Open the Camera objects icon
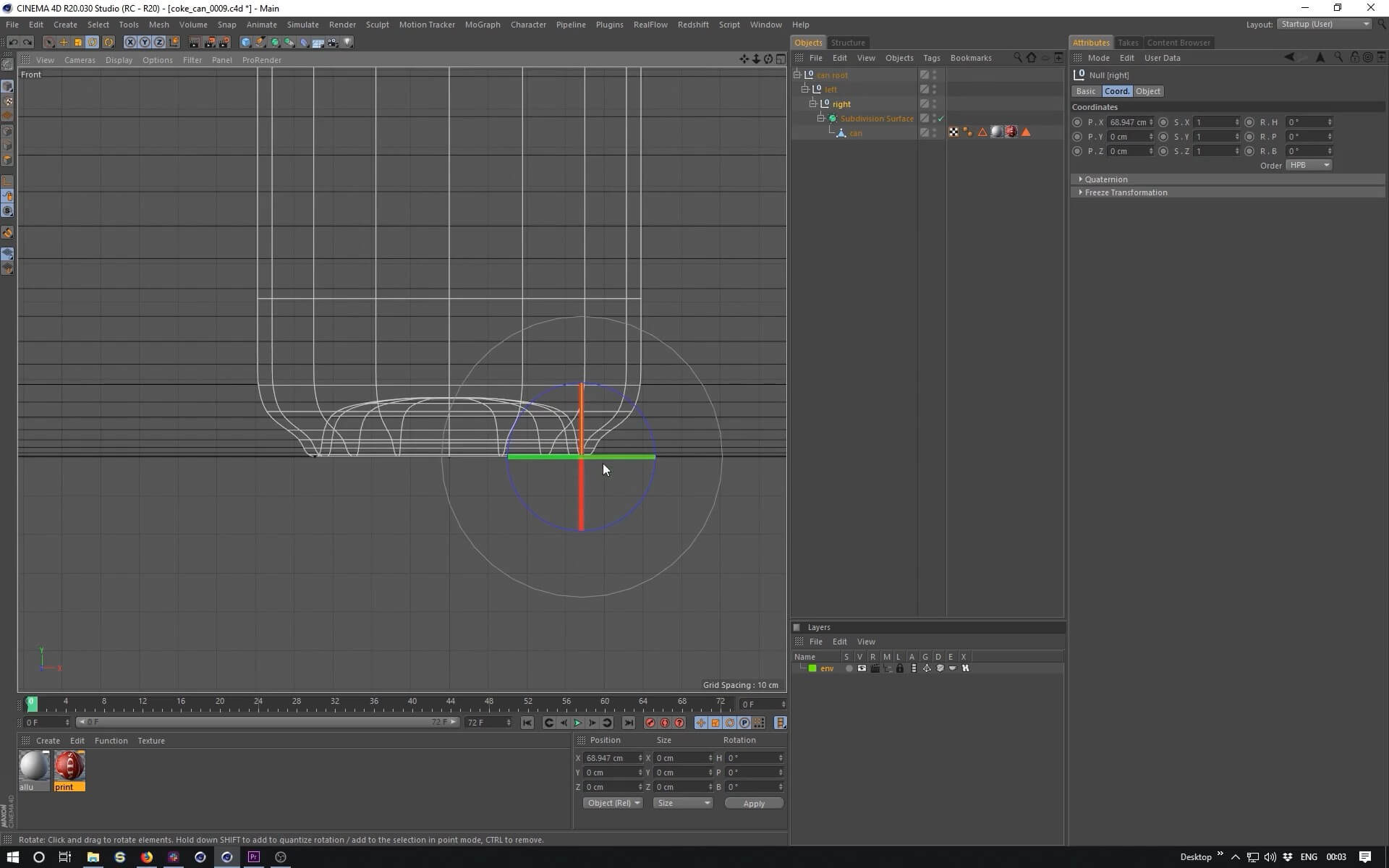1389x868 pixels. pos(333,42)
